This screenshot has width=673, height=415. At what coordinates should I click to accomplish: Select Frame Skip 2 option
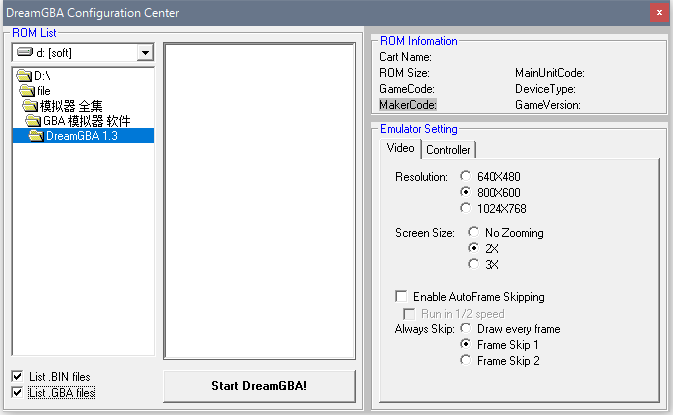[x=465, y=361]
